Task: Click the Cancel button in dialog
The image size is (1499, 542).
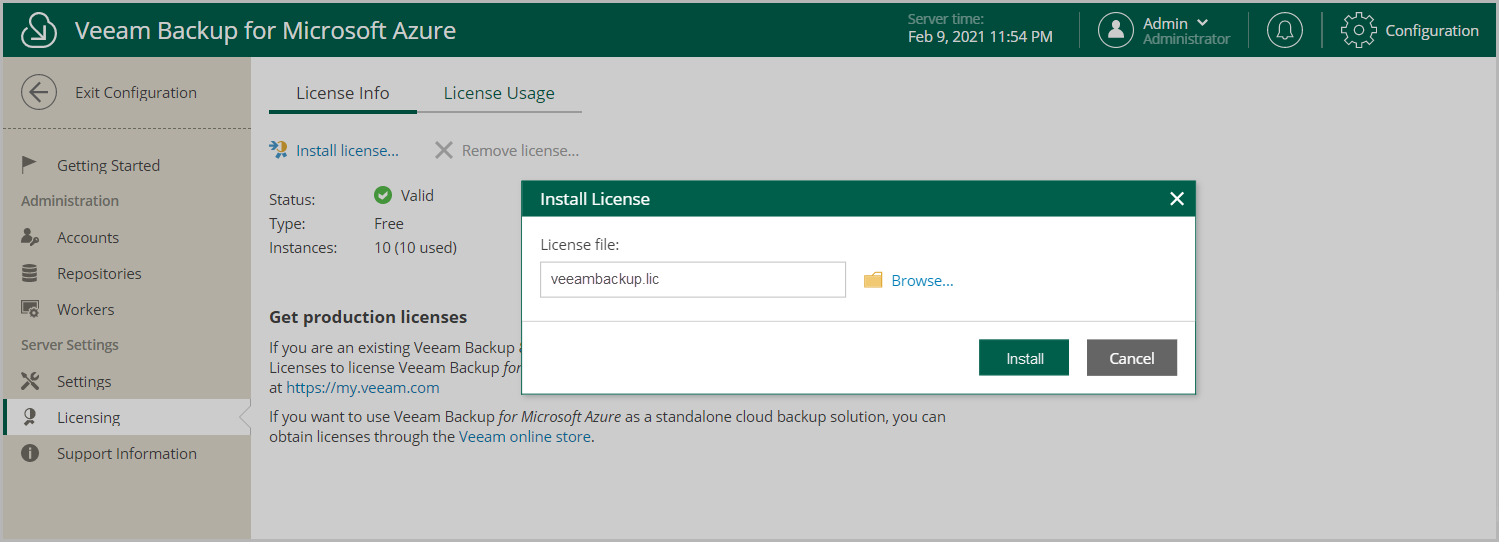Action: [1132, 358]
